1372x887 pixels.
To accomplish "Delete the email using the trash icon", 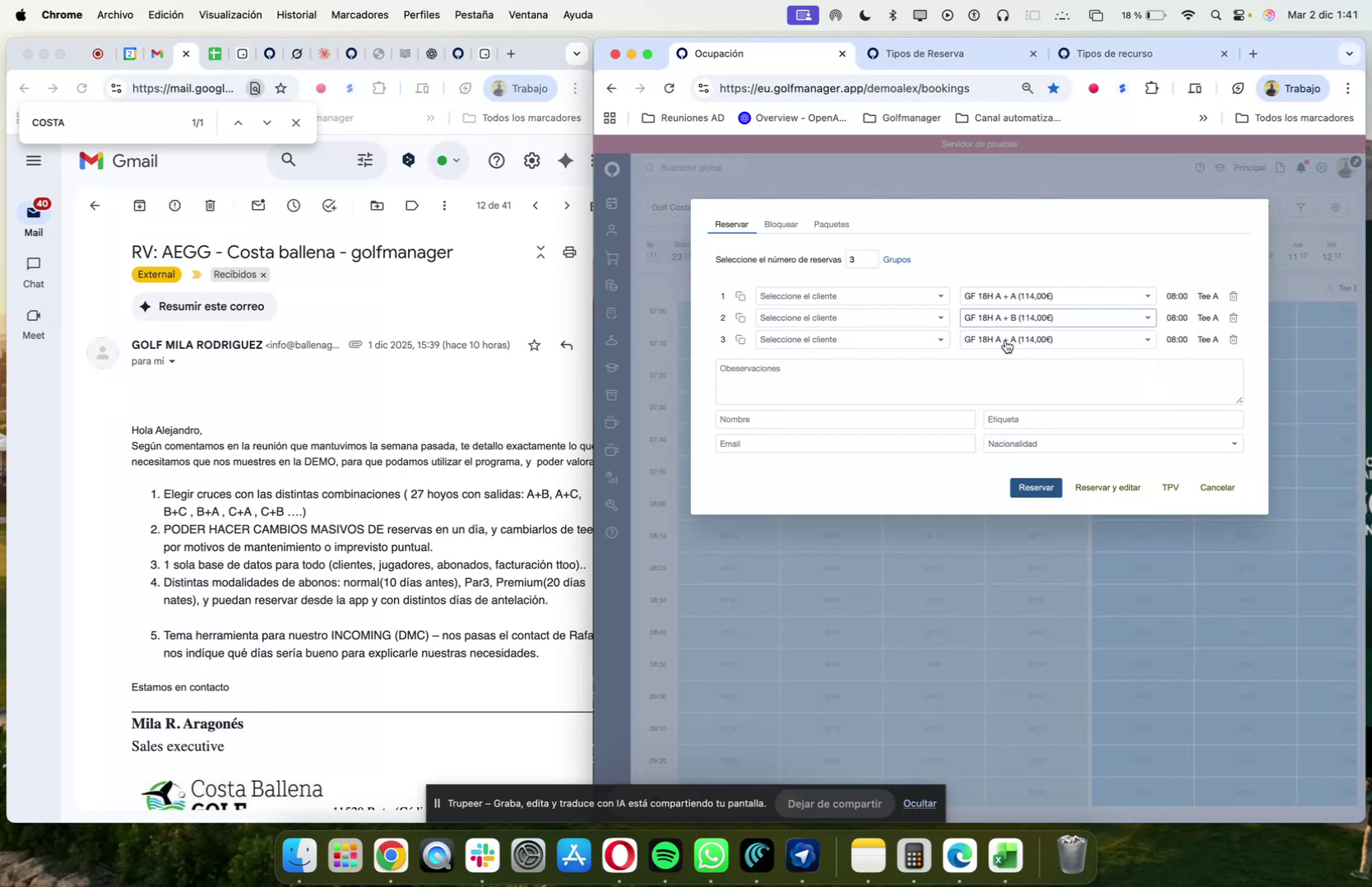I will [211, 206].
